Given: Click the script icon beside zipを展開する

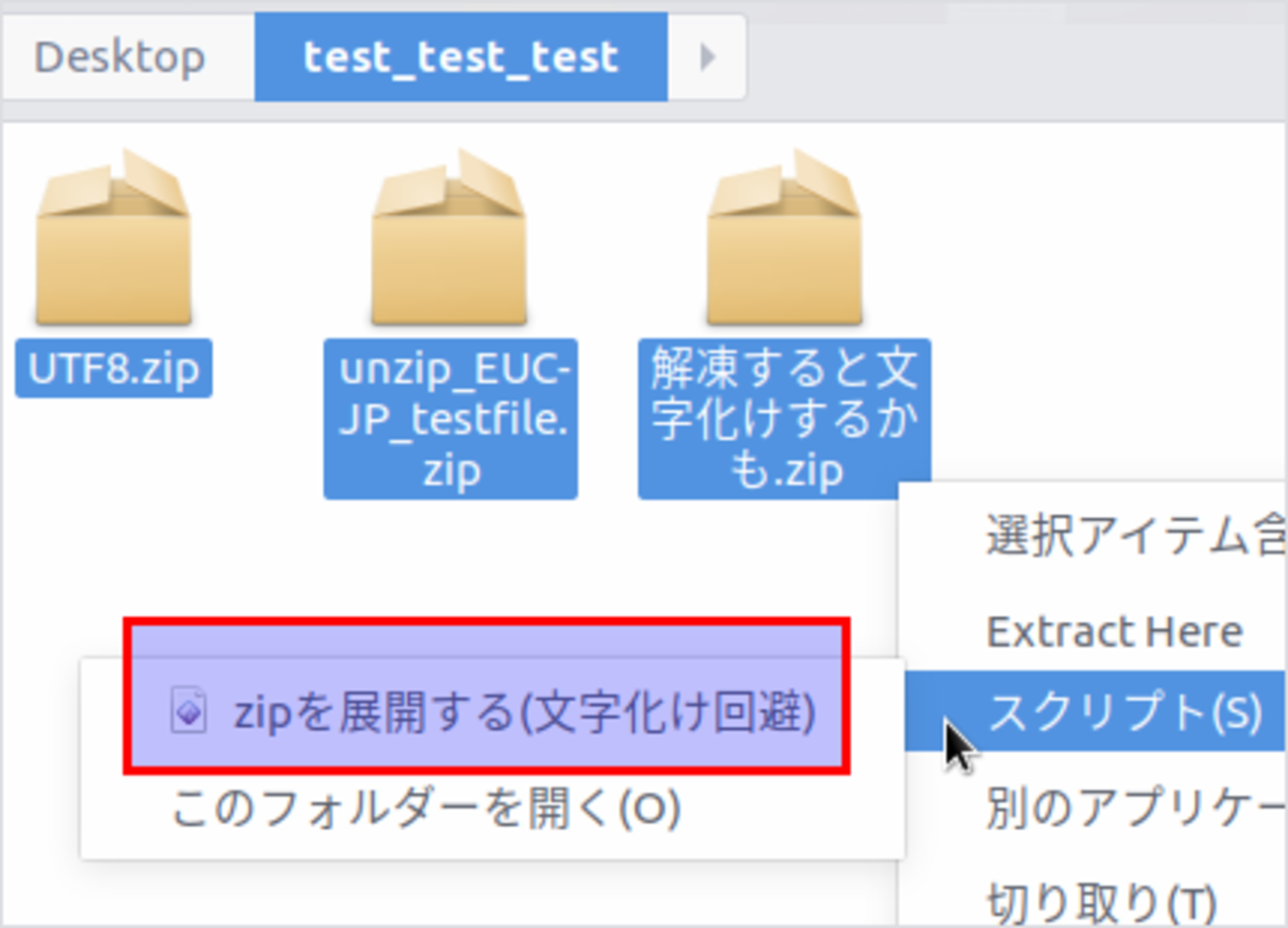Looking at the screenshot, I should tap(188, 711).
